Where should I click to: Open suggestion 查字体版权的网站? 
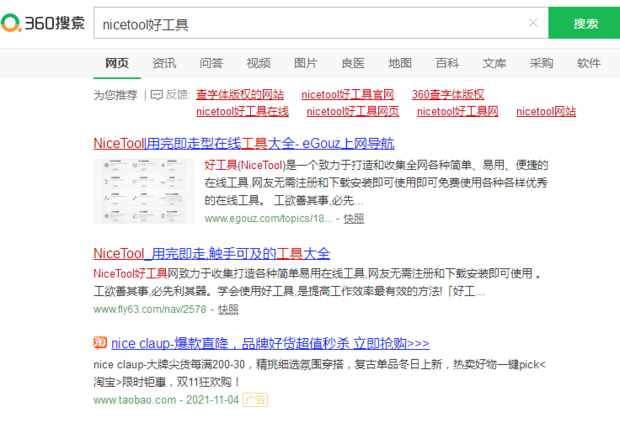click(240, 94)
